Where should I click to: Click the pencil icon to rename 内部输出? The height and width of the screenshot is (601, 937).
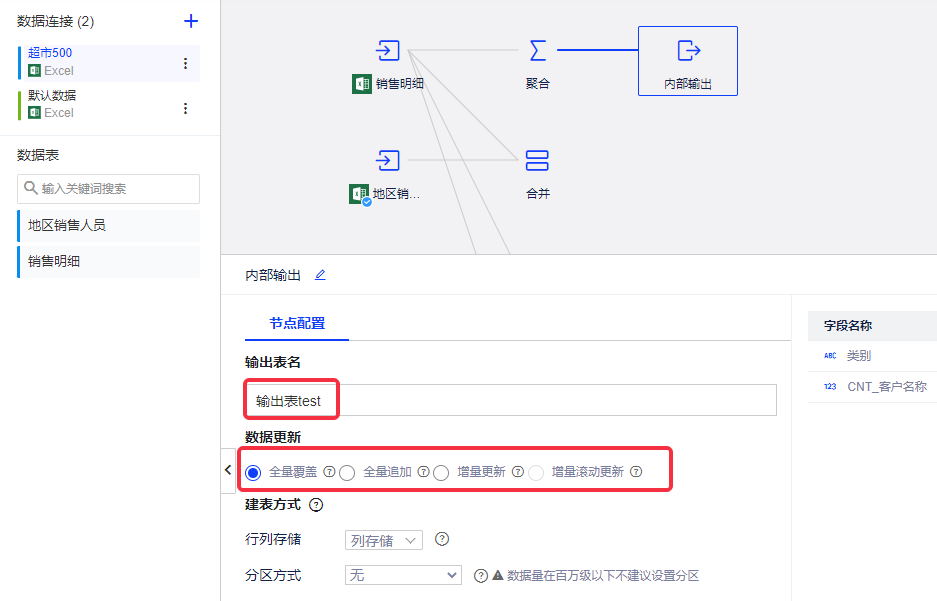[x=320, y=275]
